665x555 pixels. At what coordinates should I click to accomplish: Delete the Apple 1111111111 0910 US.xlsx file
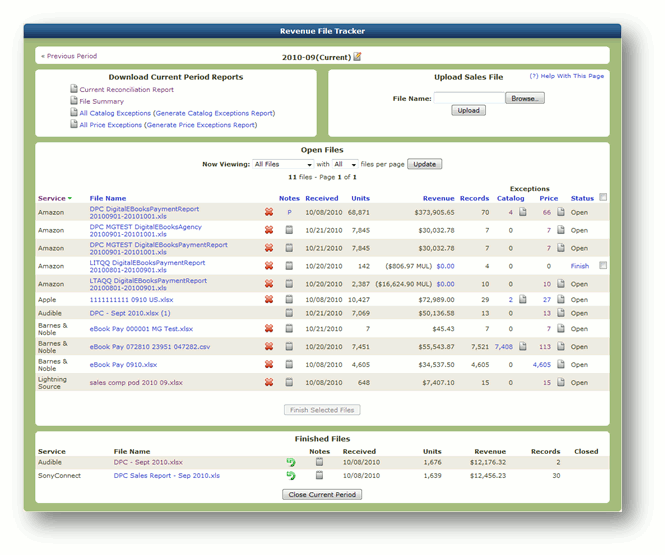(269, 299)
